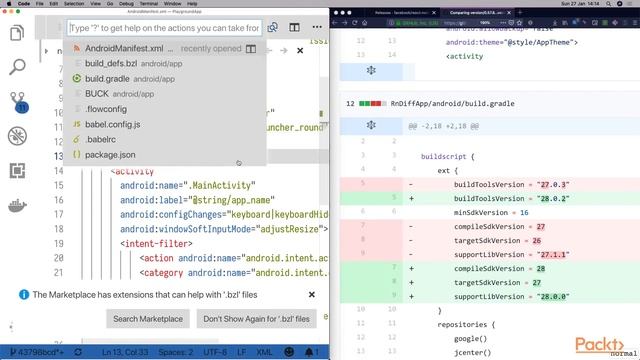Click RnDiffApp/android/build.gradle file header

coord(452,103)
